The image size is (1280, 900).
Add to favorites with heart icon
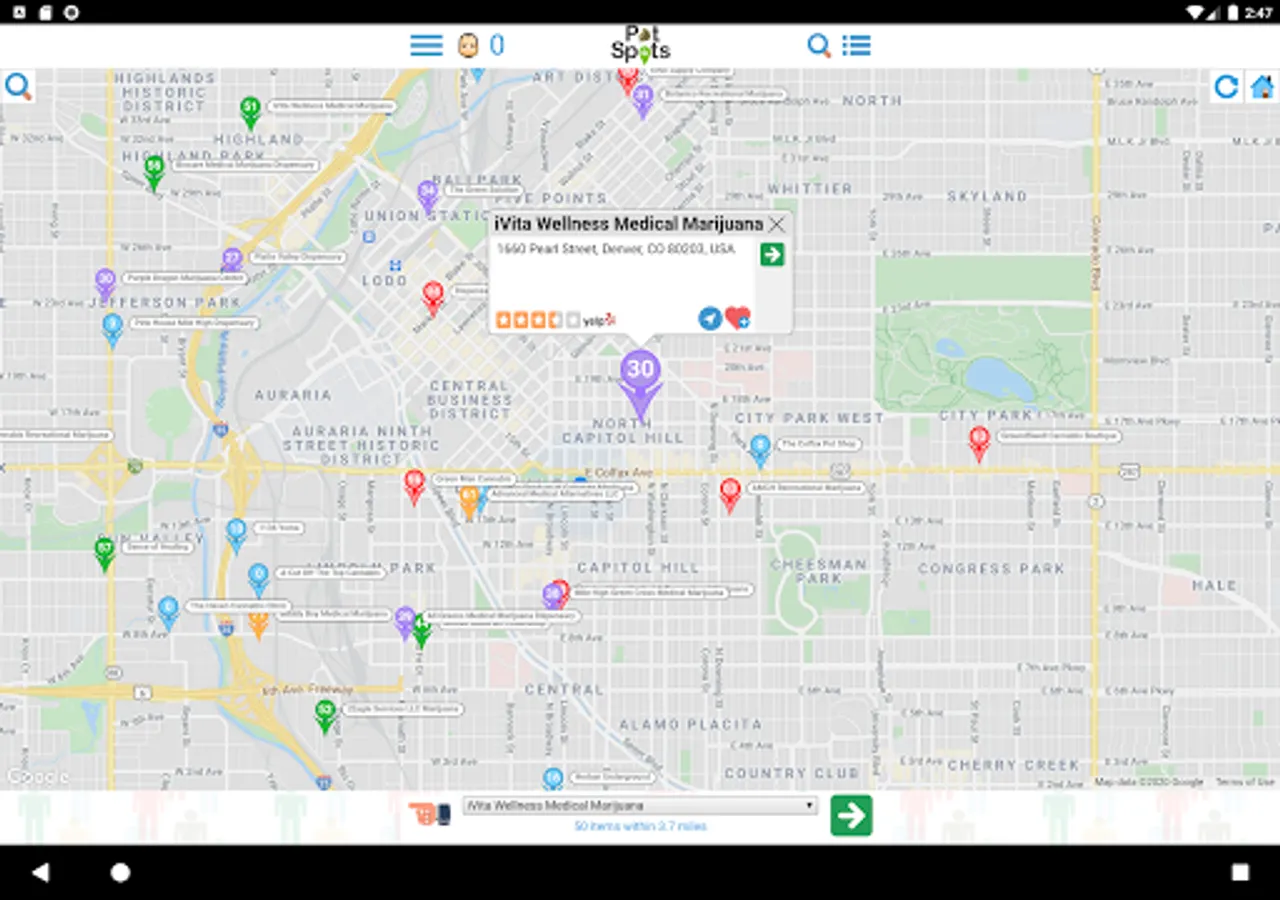pos(738,318)
